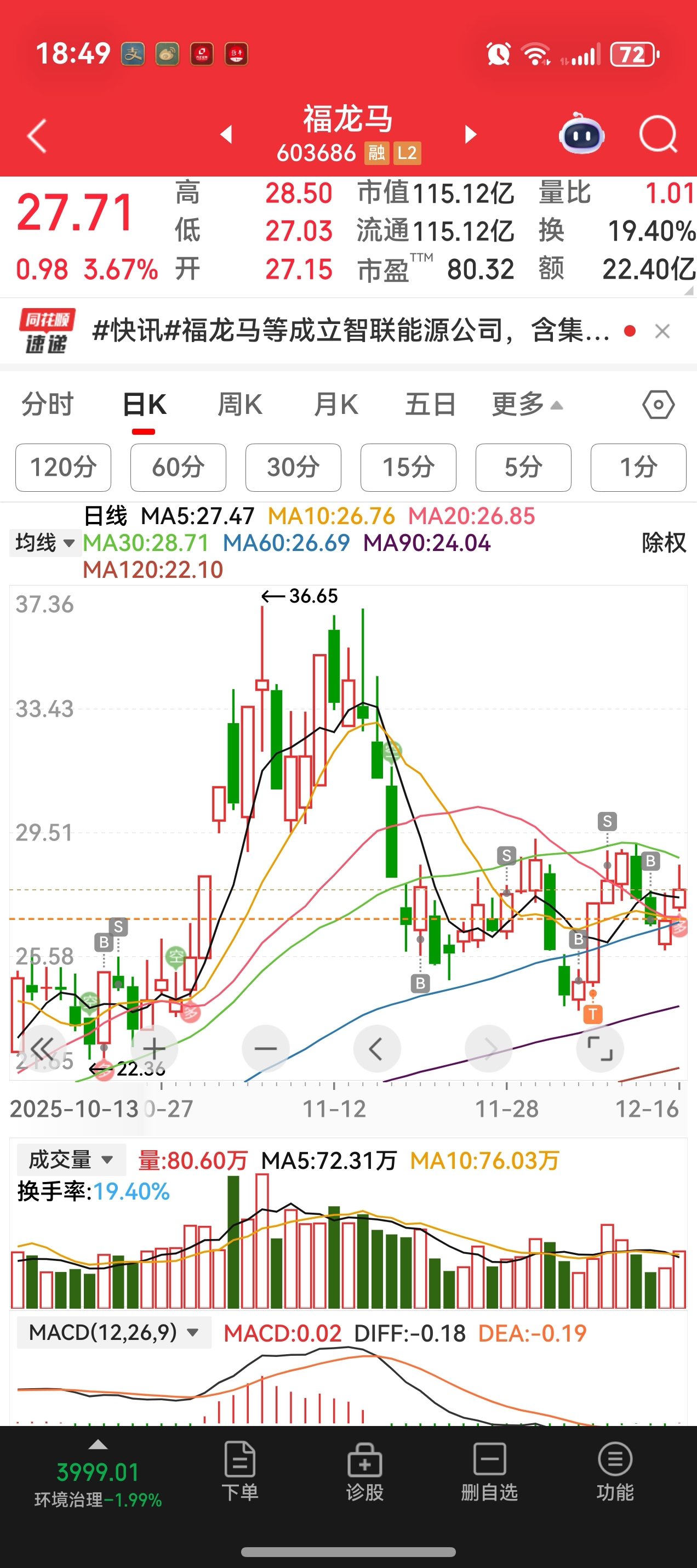
Task: Open chart settings hexagon icon
Action: (x=658, y=405)
